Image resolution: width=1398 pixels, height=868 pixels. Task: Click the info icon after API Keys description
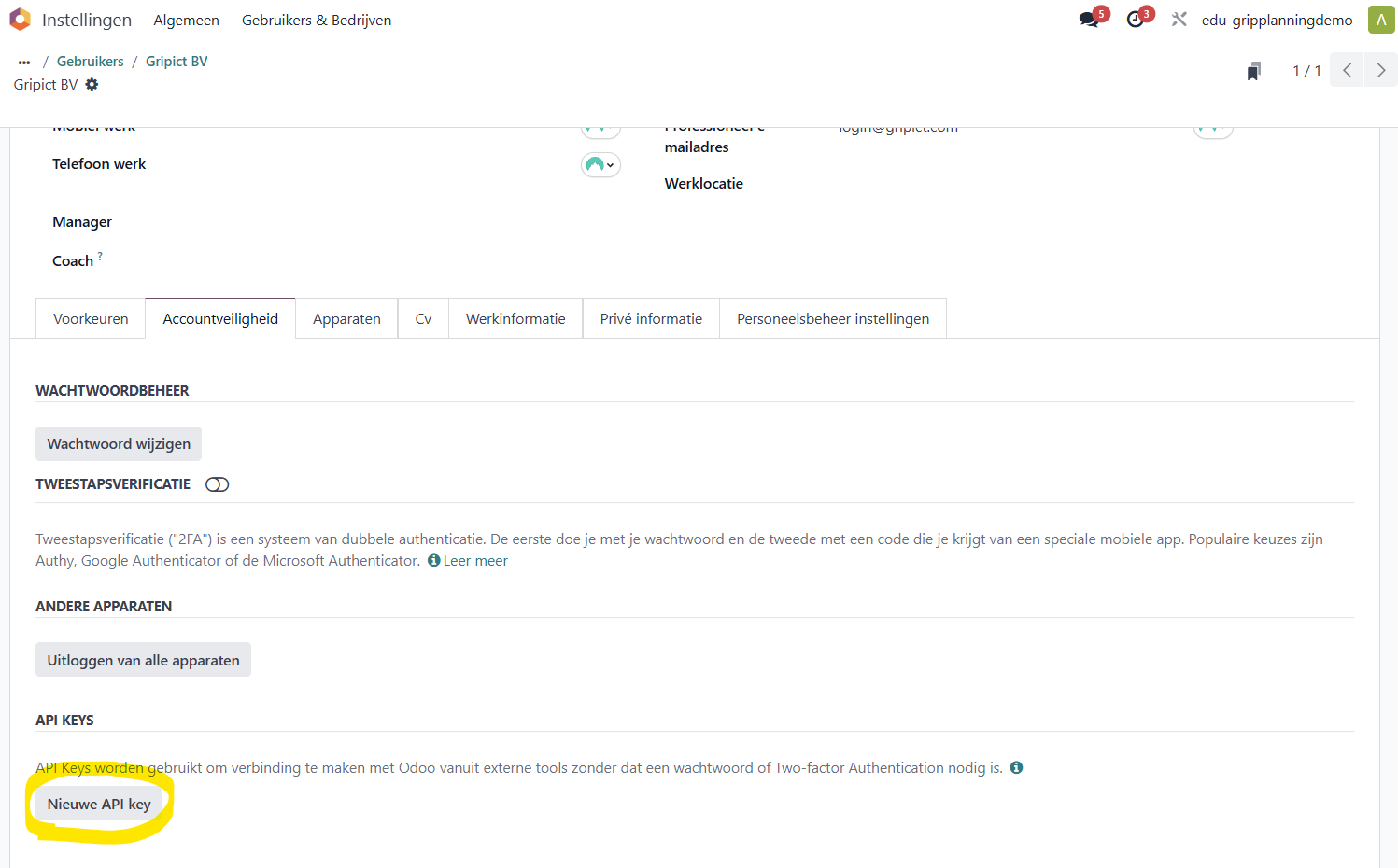1016,767
